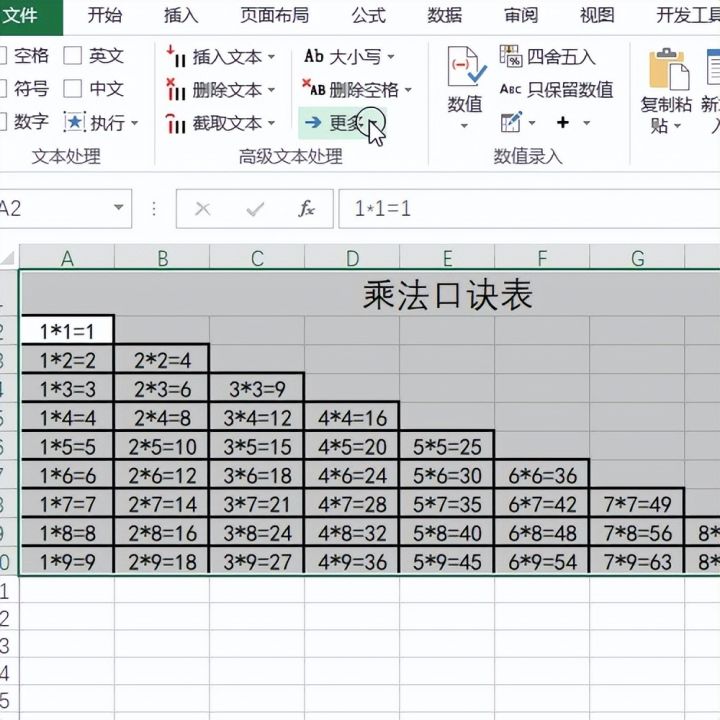This screenshot has width=720, height=720.
Task: Select cell containing 1*9=9
Action: (67, 561)
